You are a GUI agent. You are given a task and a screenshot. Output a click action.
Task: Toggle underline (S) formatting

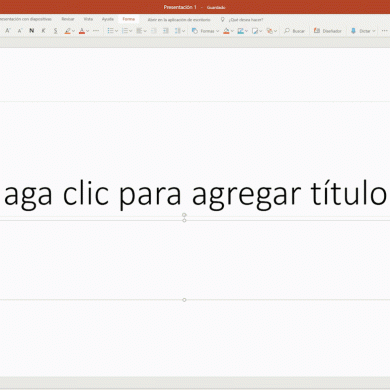(x=55, y=31)
